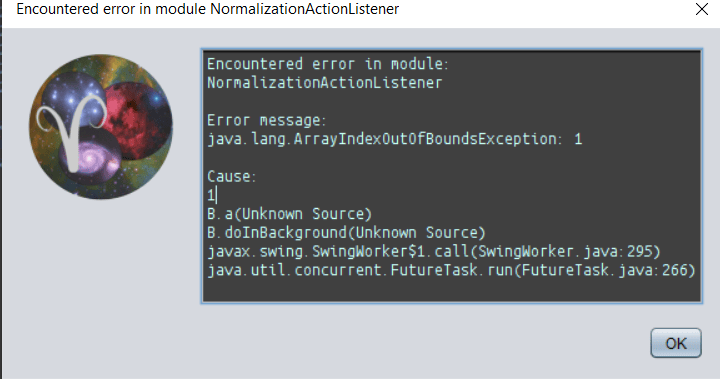The width and height of the screenshot is (720, 379).
Task: Click the ArrayIndexOutOfBoundsException message line
Action: pos(394,139)
